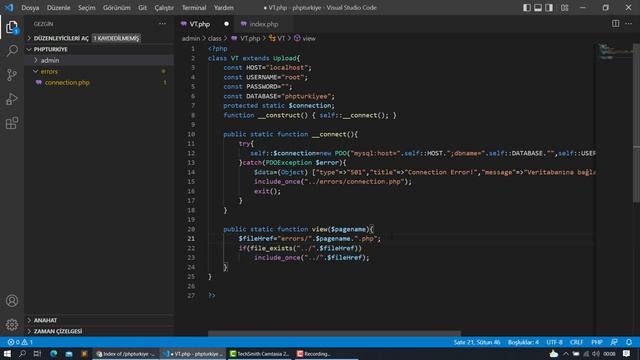The height and width of the screenshot is (360, 640).
Task: Open the Manage settings gear
Action: click(12, 324)
